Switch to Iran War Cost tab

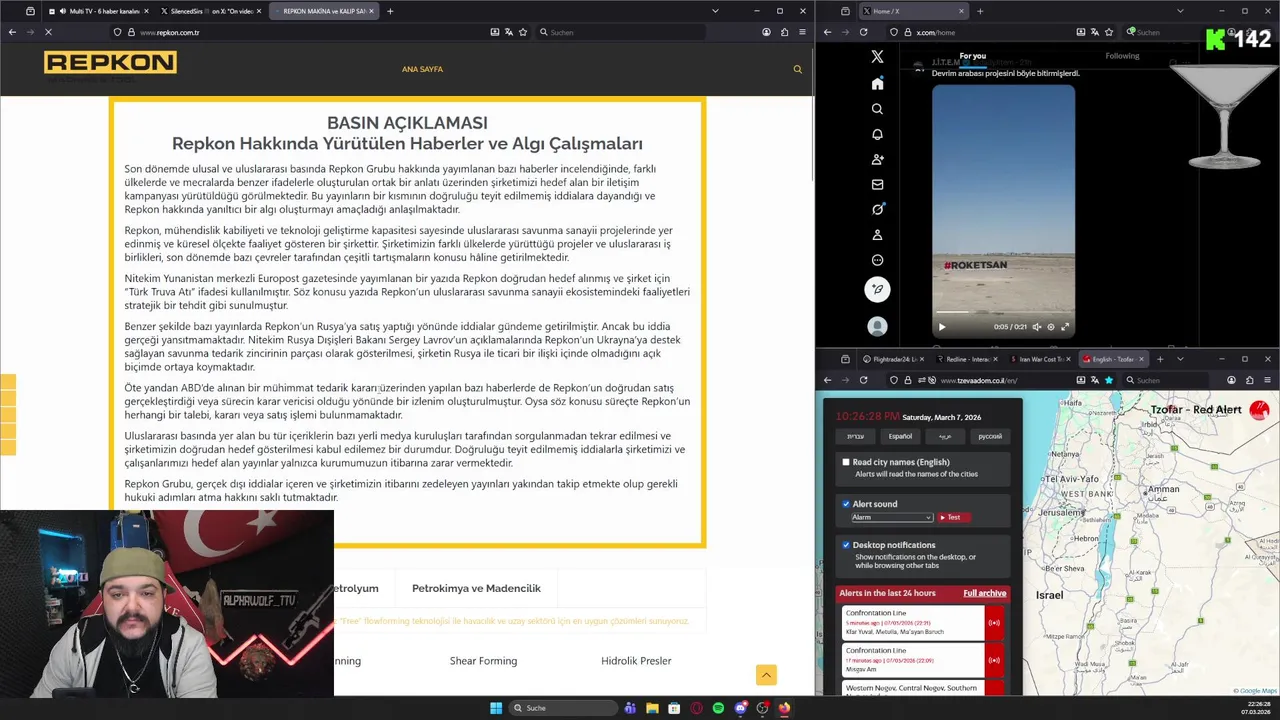(1040, 359)
